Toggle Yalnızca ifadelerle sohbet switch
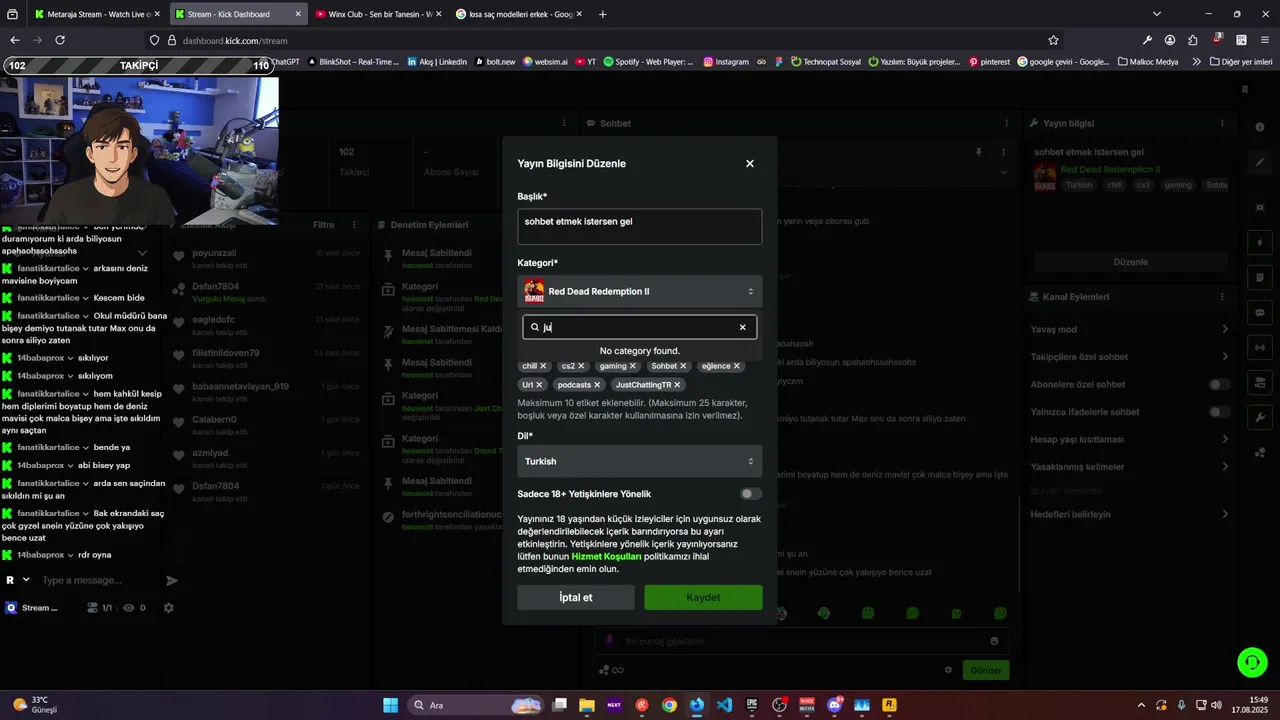The height and width of the screenshot is (720, 1280). (x=1219, y=412)
